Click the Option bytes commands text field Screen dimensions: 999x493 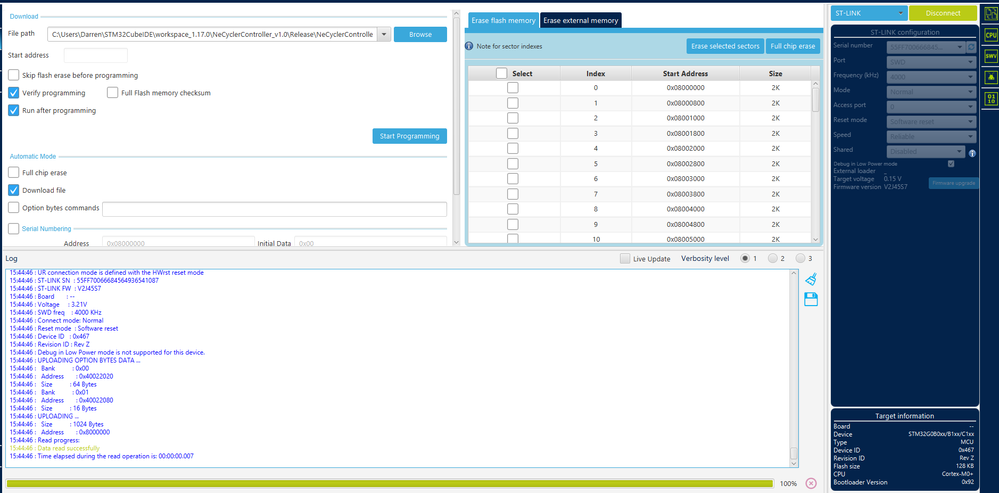(275, 209)
